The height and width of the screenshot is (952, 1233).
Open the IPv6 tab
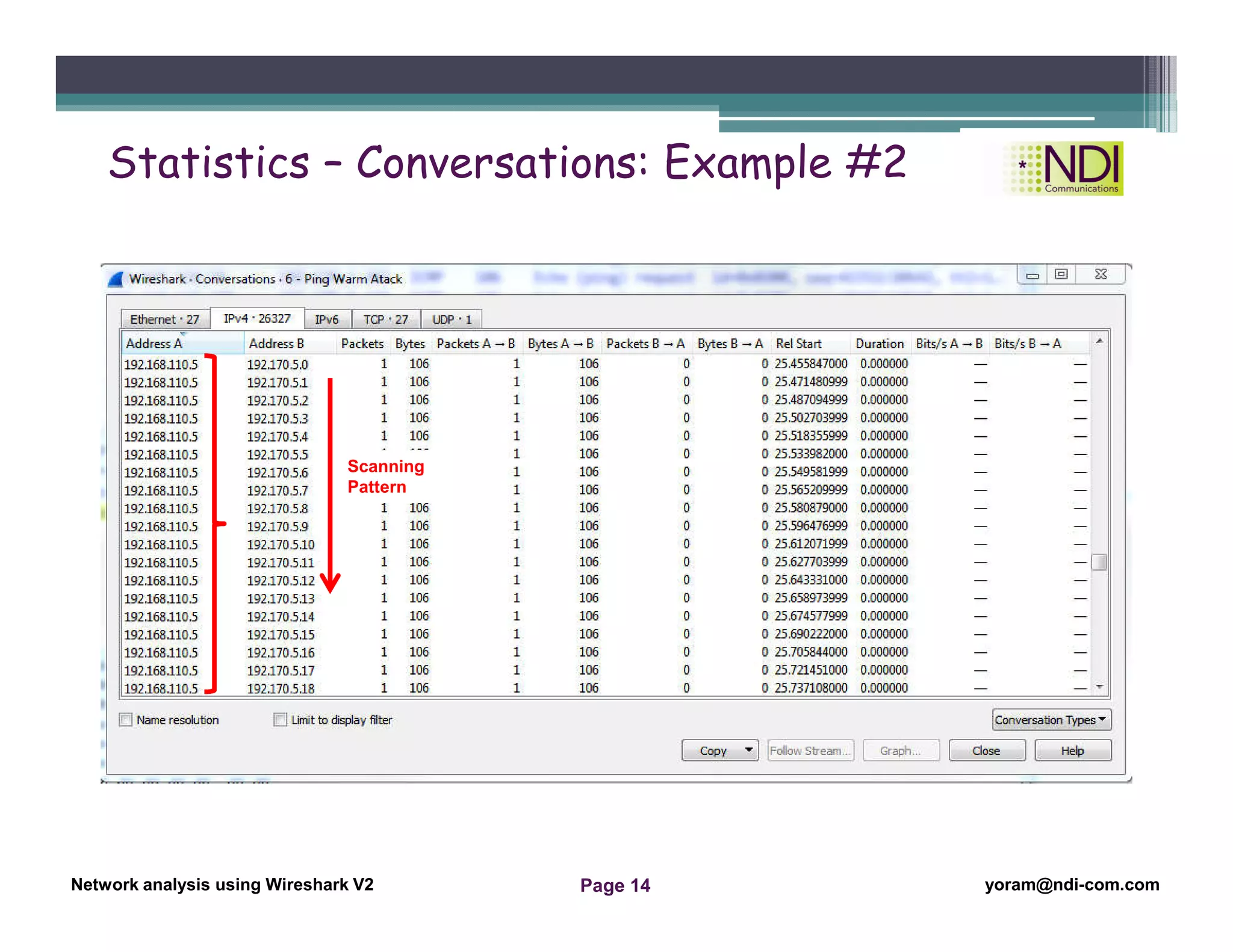pyautogui.click(x=327, y=320)
